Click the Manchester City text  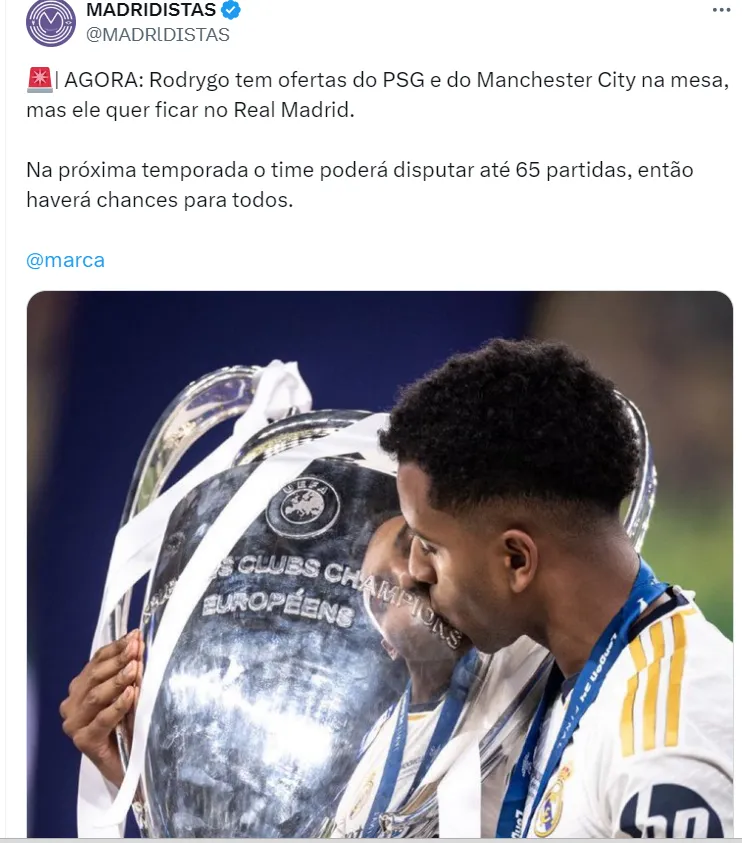[x=556, y=80]
